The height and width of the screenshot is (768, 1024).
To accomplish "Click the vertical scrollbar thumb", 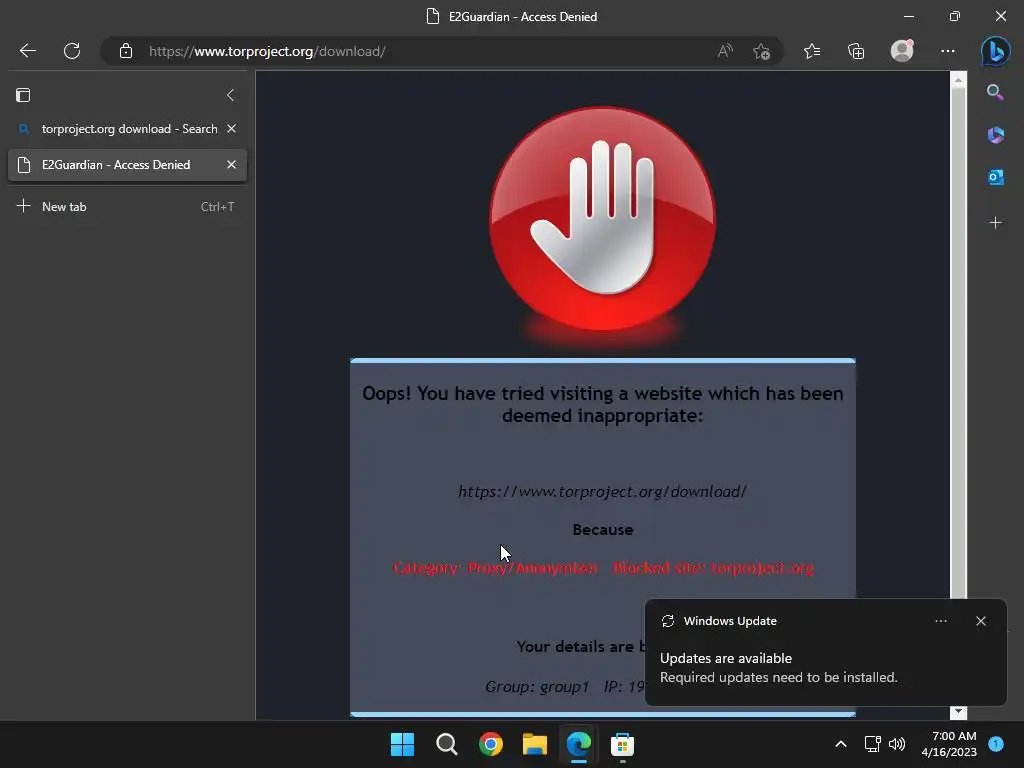I will tap(958, 343).
